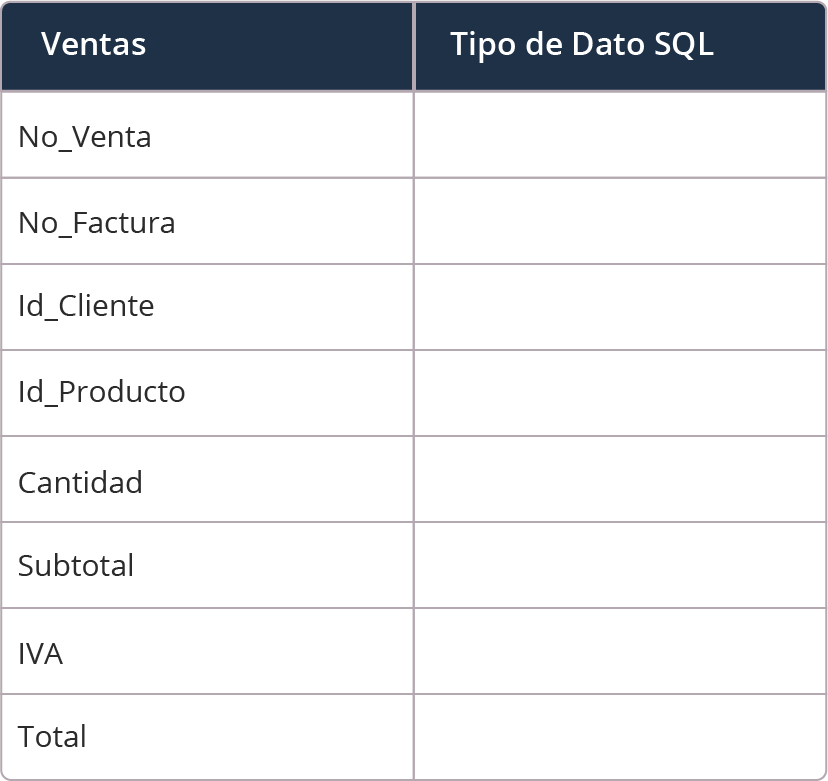Select the No_Factura field cell
This screenshot has width=828, height=781.
click(208, 221)
